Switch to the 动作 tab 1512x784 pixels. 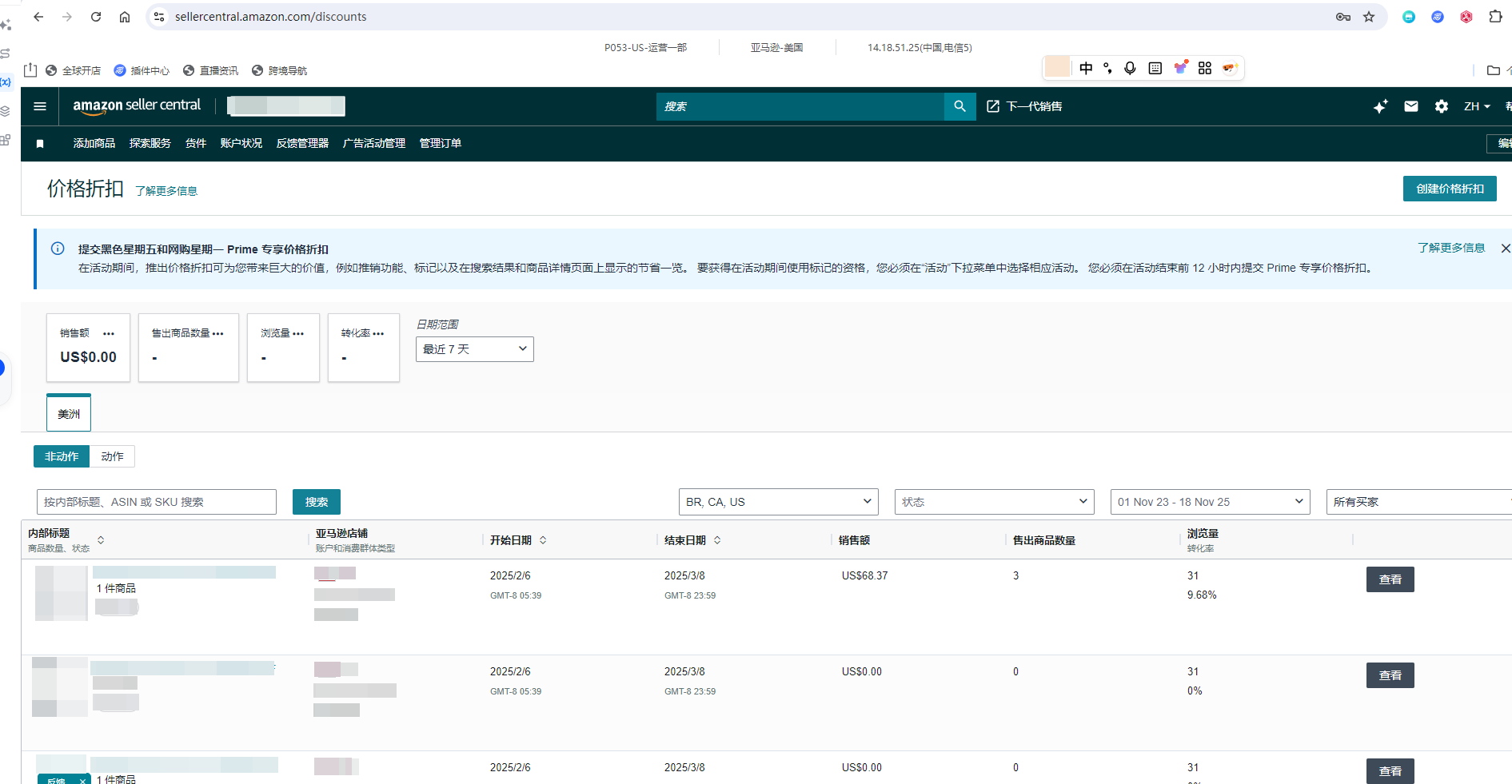pos(112,456)
